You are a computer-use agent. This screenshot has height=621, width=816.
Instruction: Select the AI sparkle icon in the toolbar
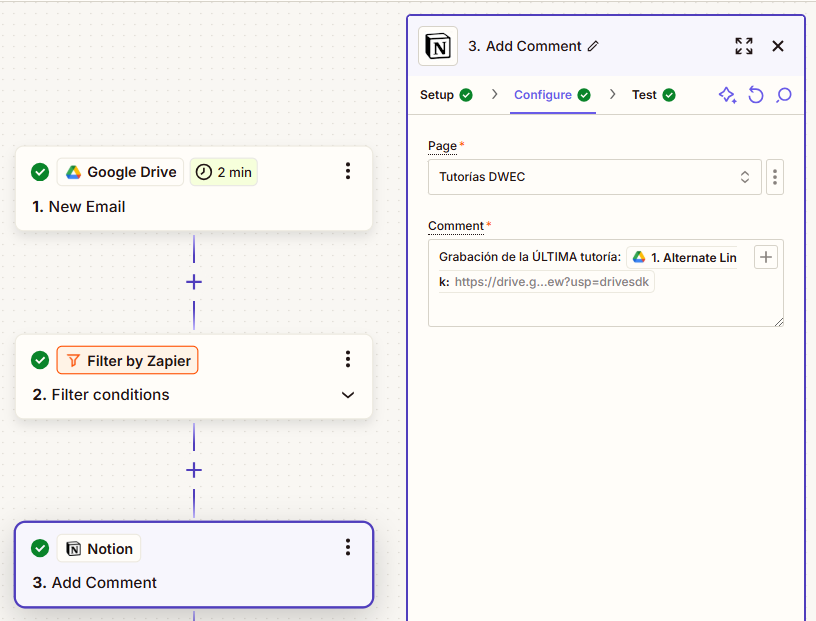click(x=727, y=94)
